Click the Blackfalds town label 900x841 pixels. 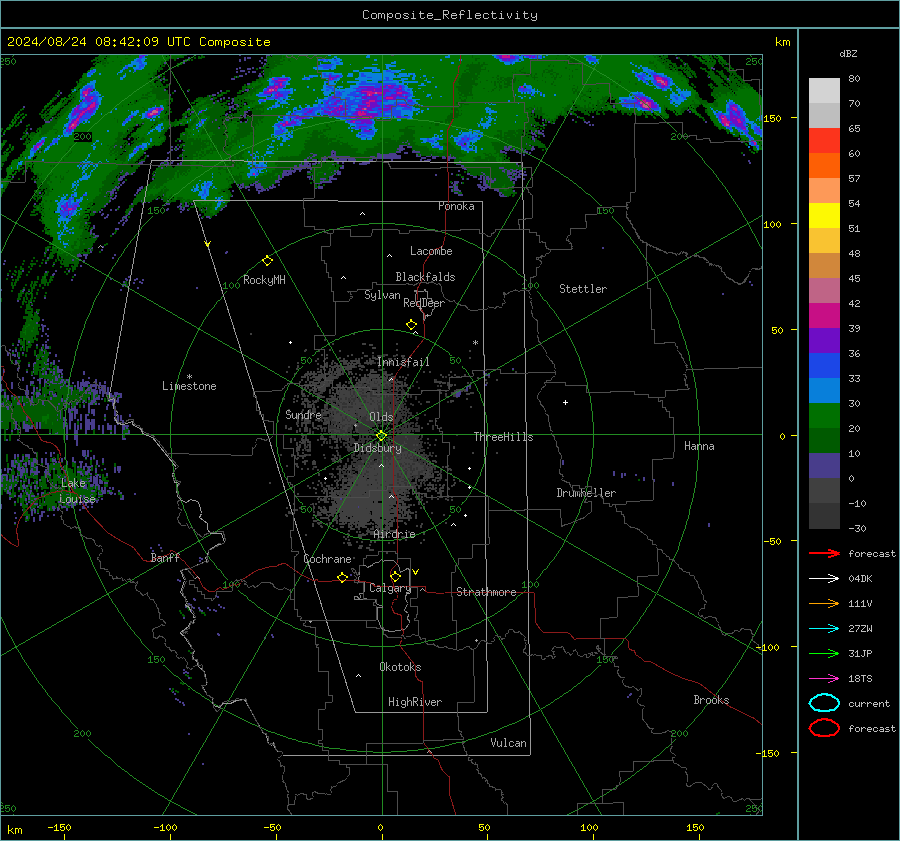pos(425,277)
